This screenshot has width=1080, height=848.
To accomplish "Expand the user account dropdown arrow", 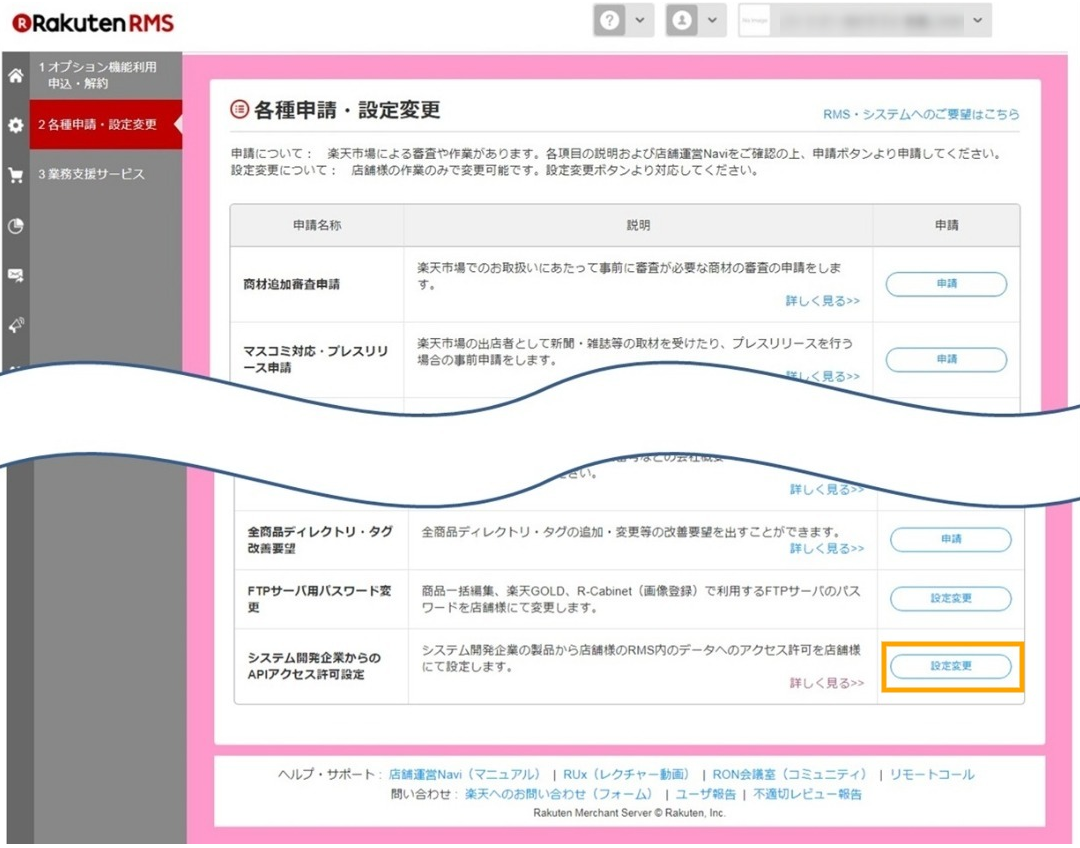I will tap(712, 21).
